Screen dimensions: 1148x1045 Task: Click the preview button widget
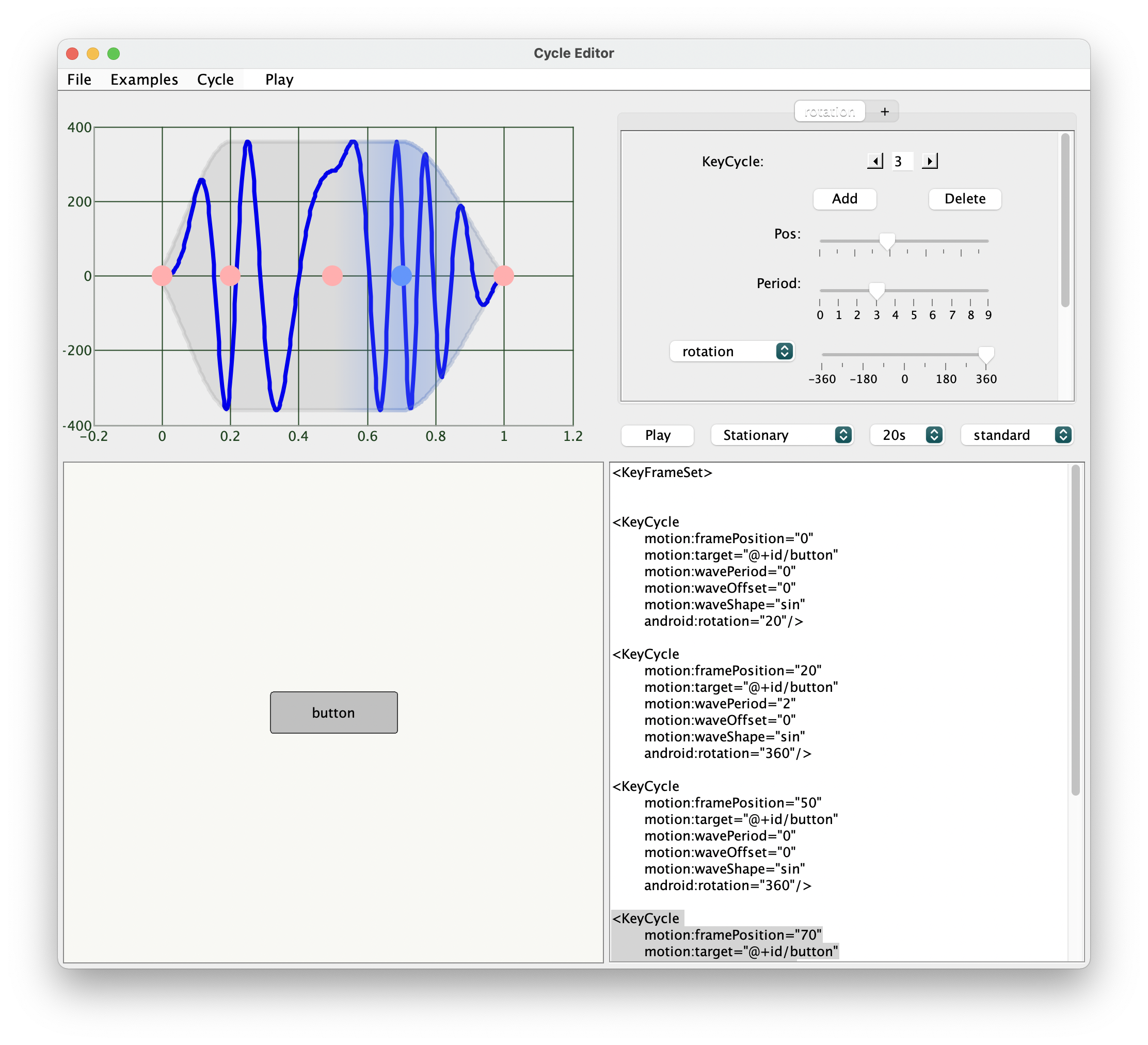[333, 712]
